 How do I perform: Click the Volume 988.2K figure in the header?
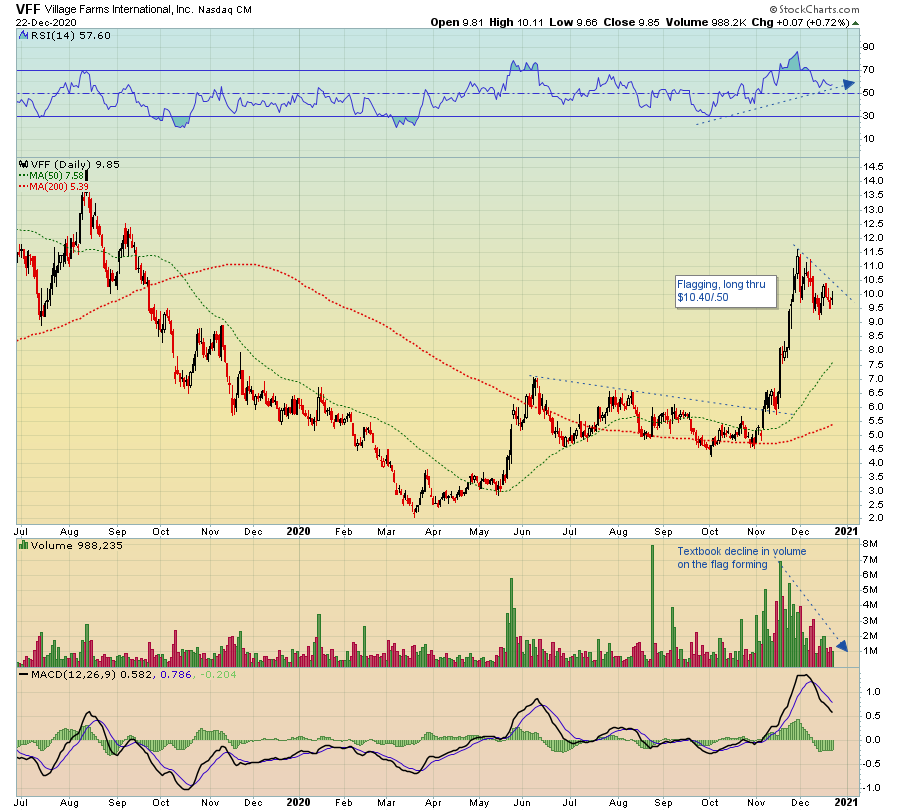[x=706, y=22]
